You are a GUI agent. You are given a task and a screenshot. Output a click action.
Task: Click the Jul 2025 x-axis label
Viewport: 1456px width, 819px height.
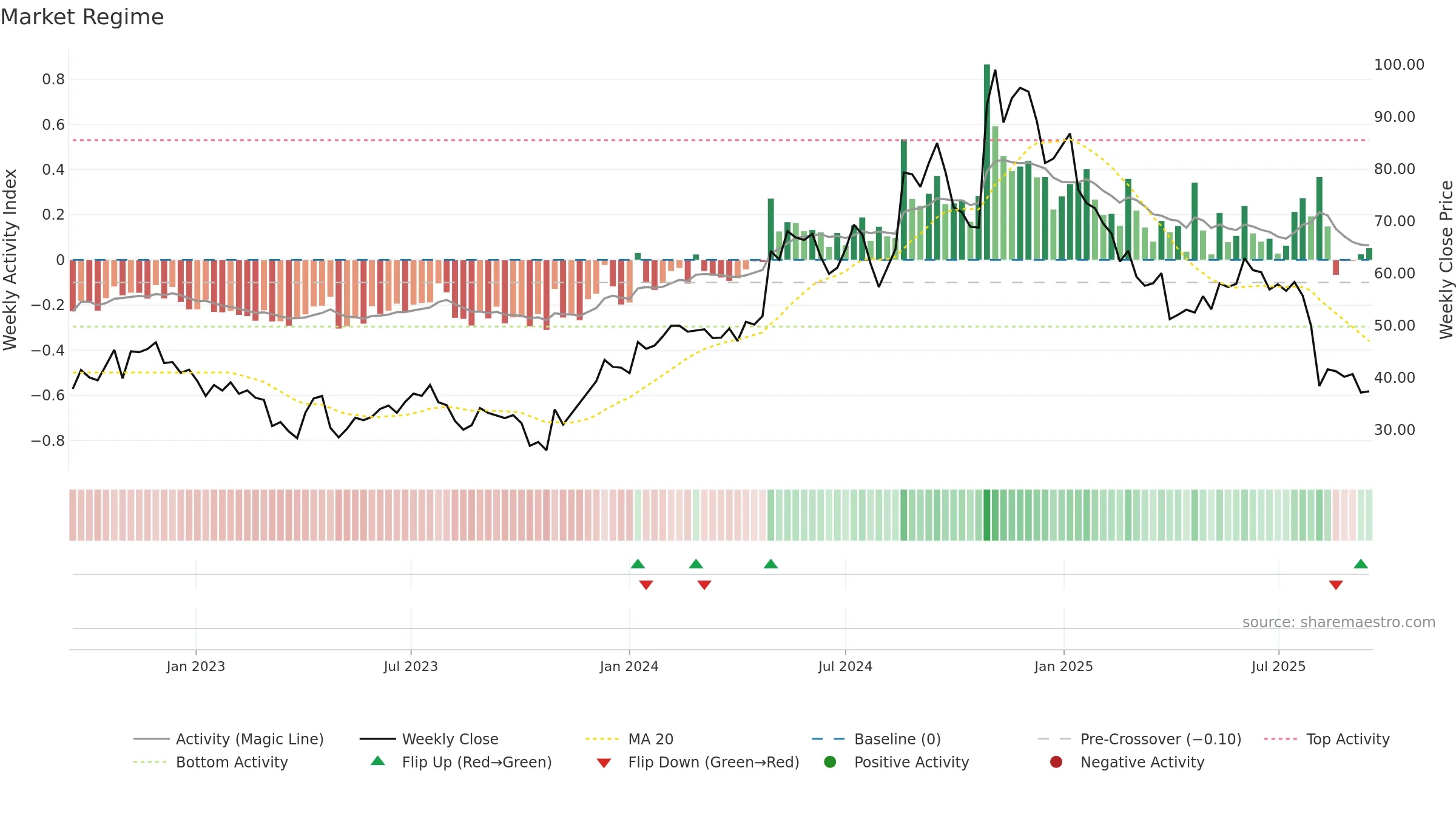[1278, 667]
